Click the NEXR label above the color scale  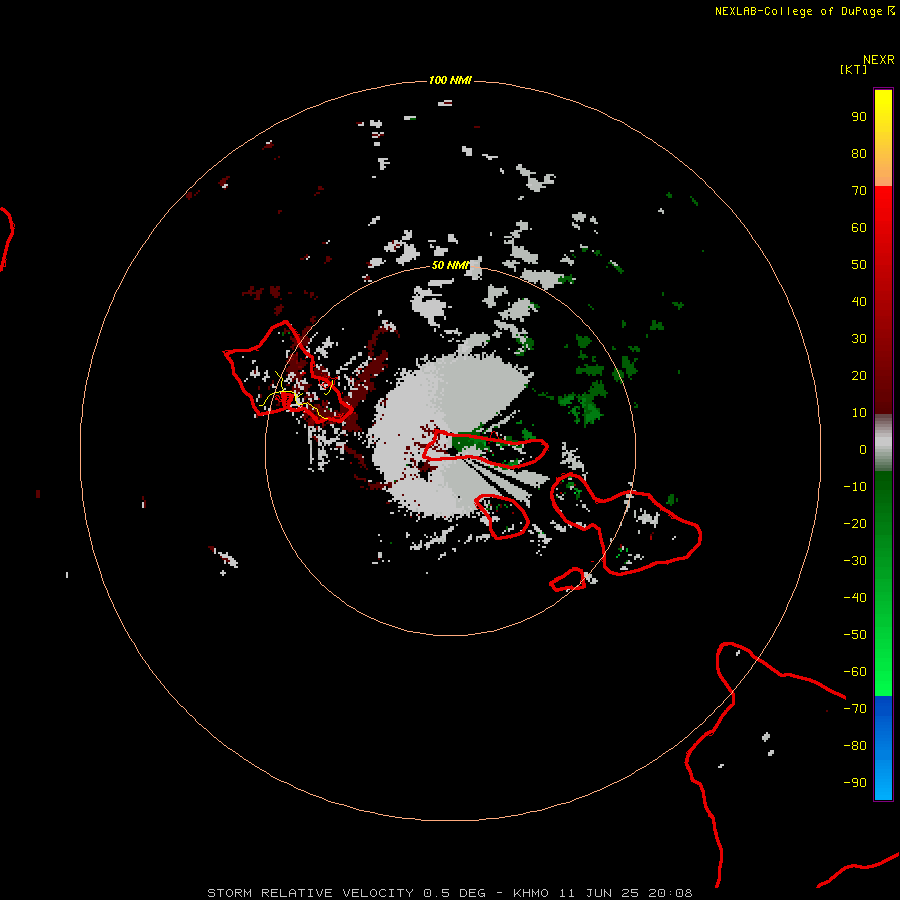[879, 60]
